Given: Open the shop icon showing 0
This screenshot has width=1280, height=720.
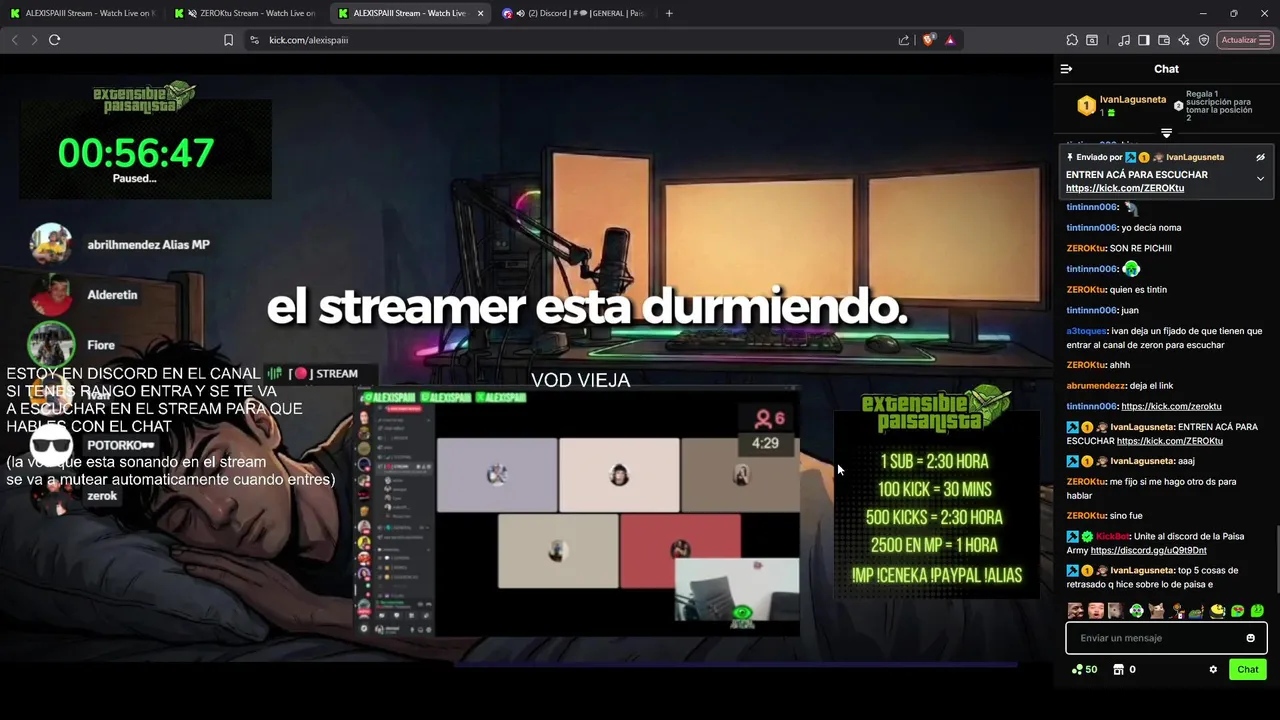Looking at the screenshot, I should pos(1124,669).
